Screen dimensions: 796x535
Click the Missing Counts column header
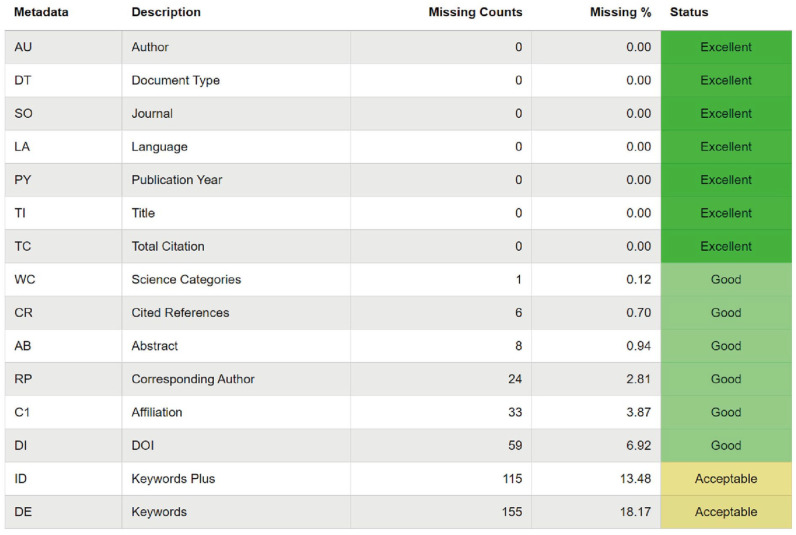pos(475,12)
